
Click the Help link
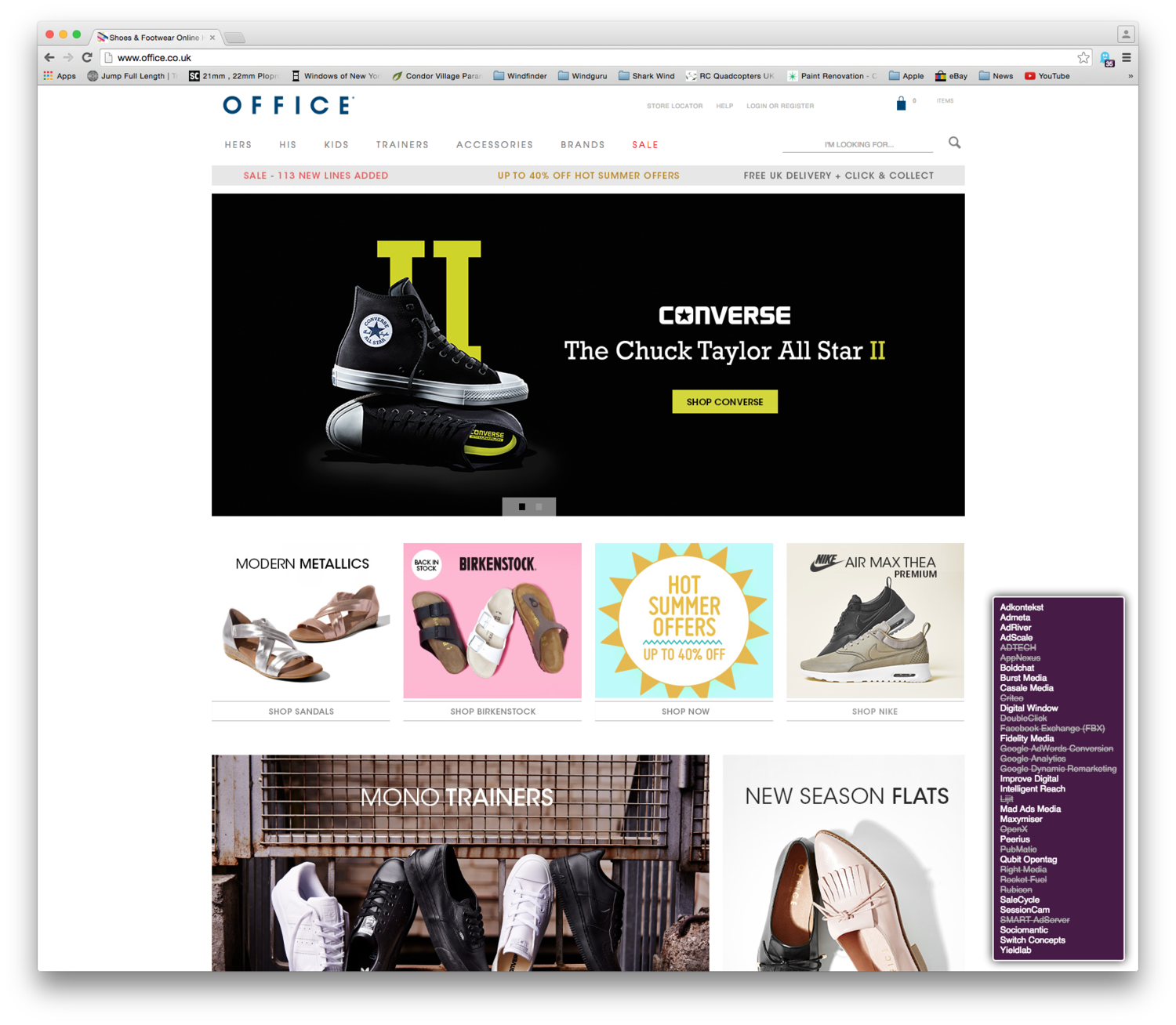[x=724, y=106]
